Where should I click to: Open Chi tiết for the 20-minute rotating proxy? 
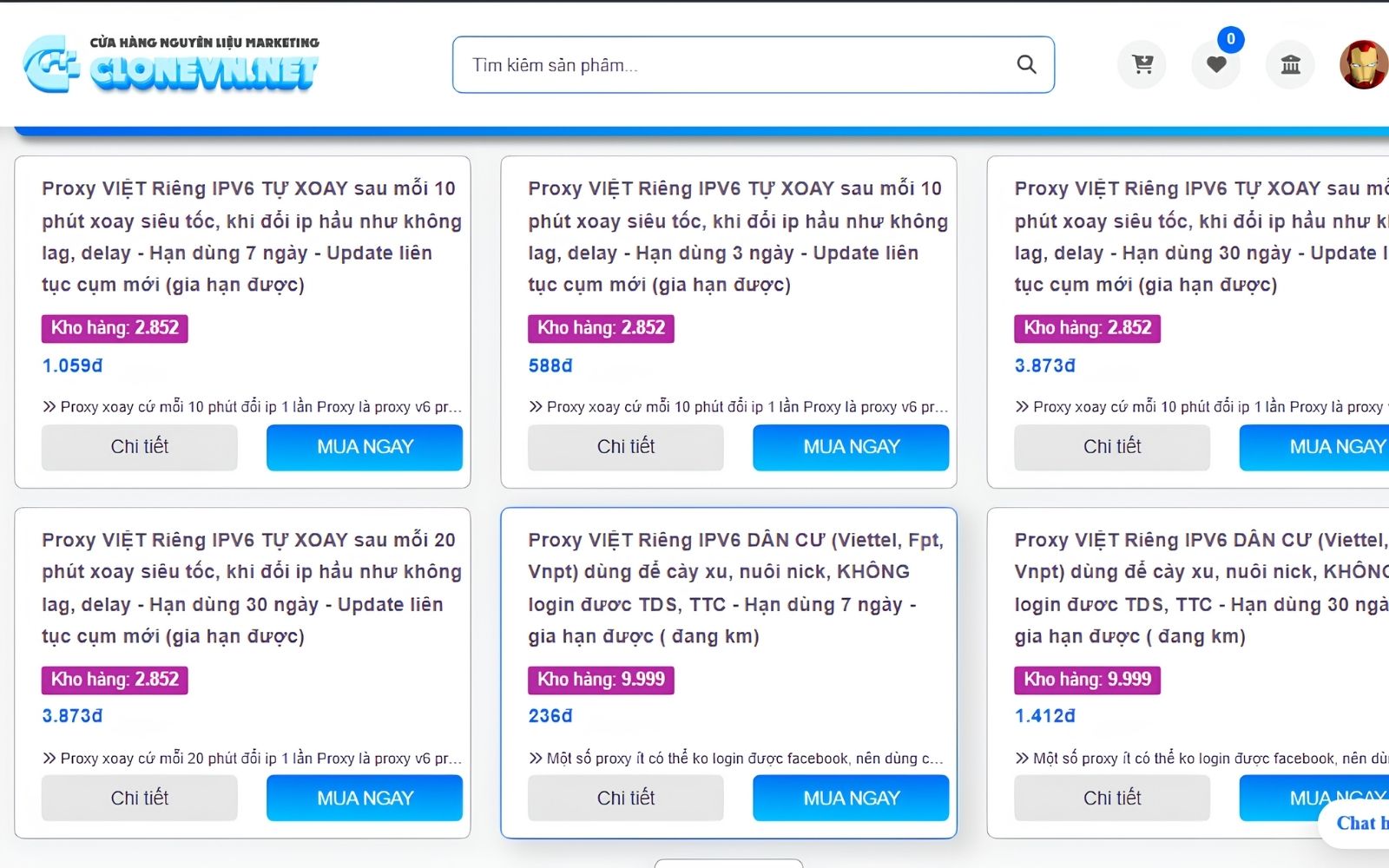coord(140,798)
